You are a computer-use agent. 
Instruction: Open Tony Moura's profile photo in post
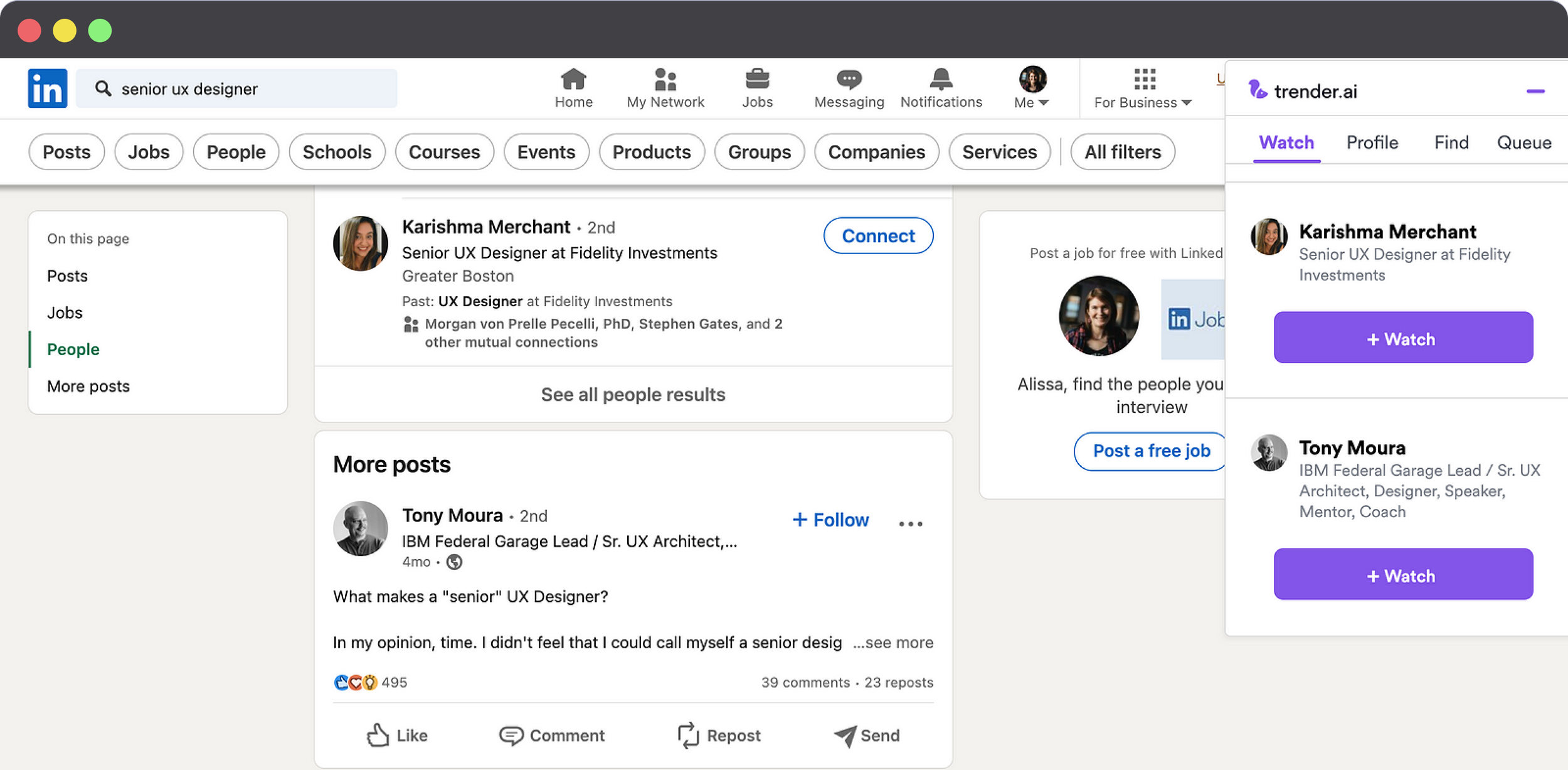coord(360,528)
